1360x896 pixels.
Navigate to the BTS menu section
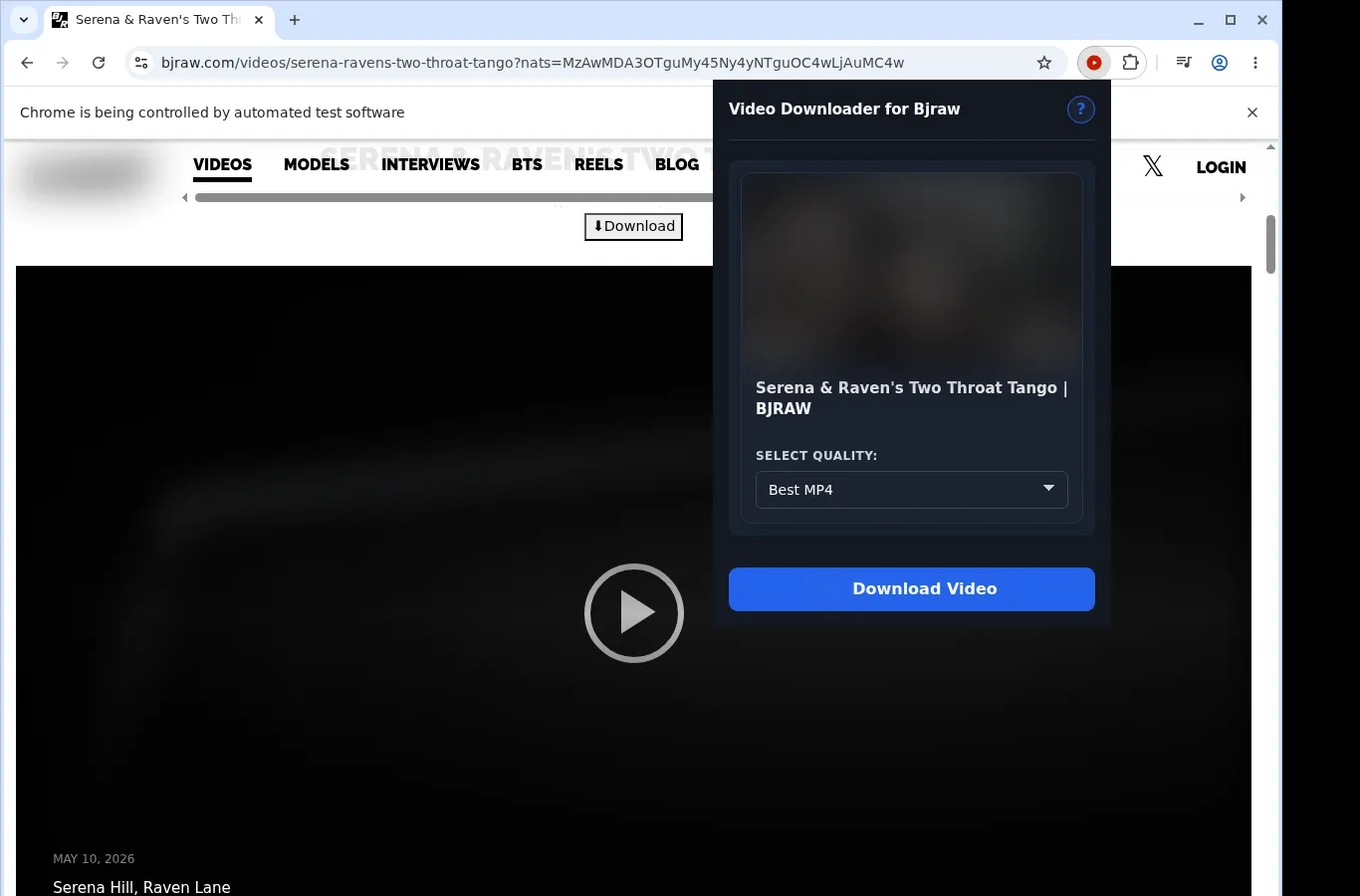coord(527,165)
